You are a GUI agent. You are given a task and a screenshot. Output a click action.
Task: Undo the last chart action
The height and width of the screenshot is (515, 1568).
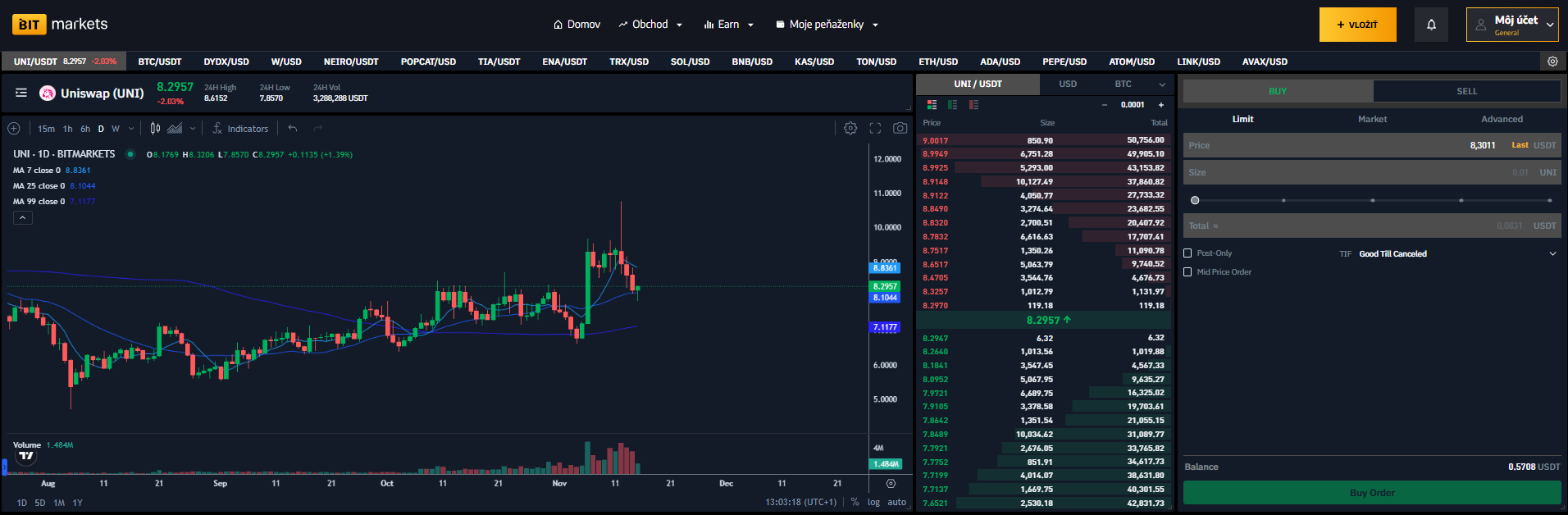point(293,128)
